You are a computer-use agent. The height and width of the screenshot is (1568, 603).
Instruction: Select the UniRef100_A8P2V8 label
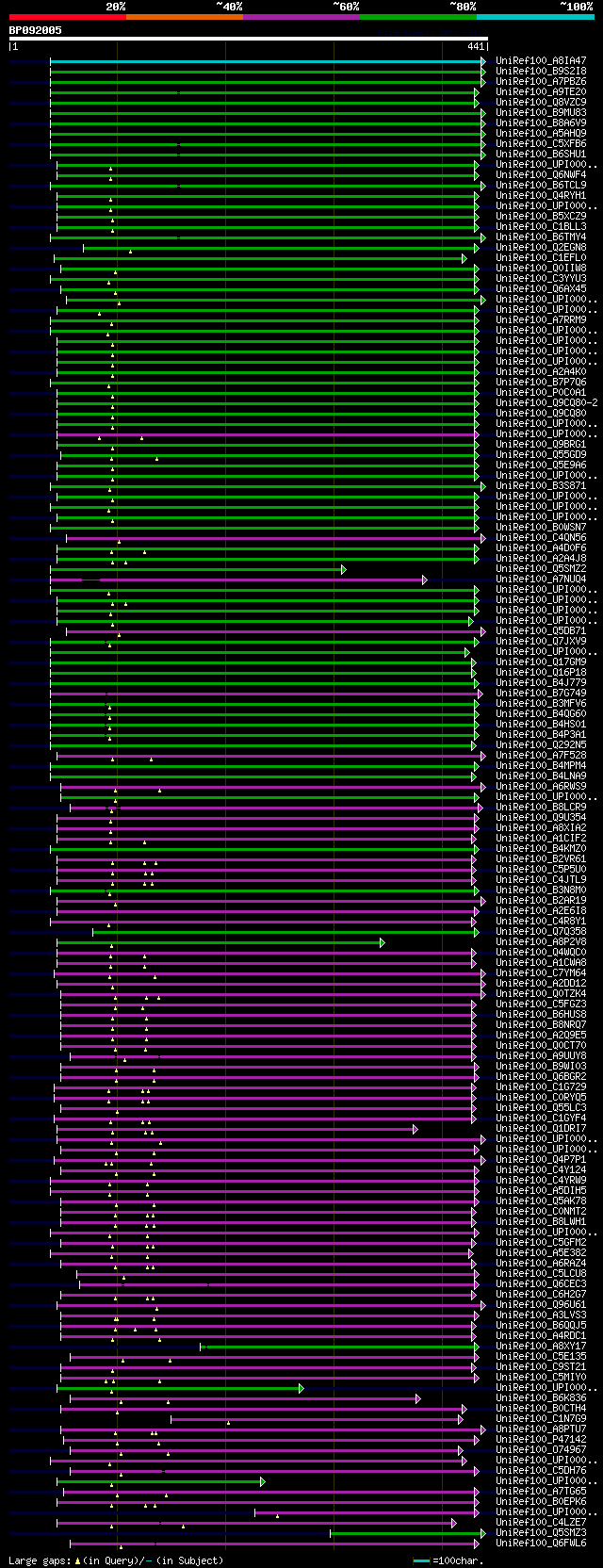[541, 942]
